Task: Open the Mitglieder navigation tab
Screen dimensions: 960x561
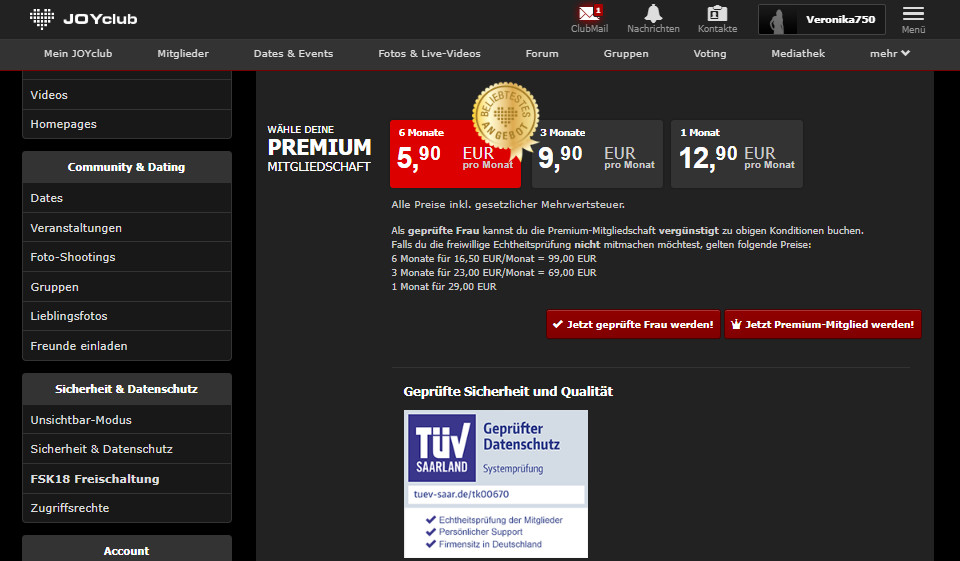Action: coord(183,53)
